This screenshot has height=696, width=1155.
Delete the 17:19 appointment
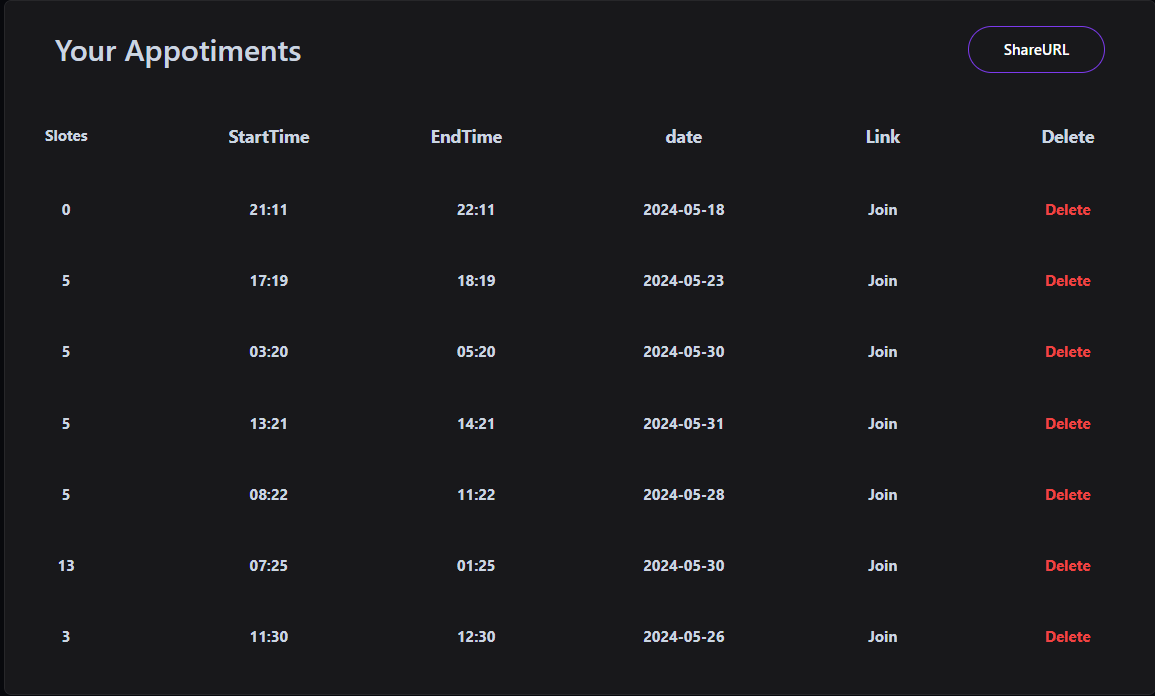tap(1067, 281)
